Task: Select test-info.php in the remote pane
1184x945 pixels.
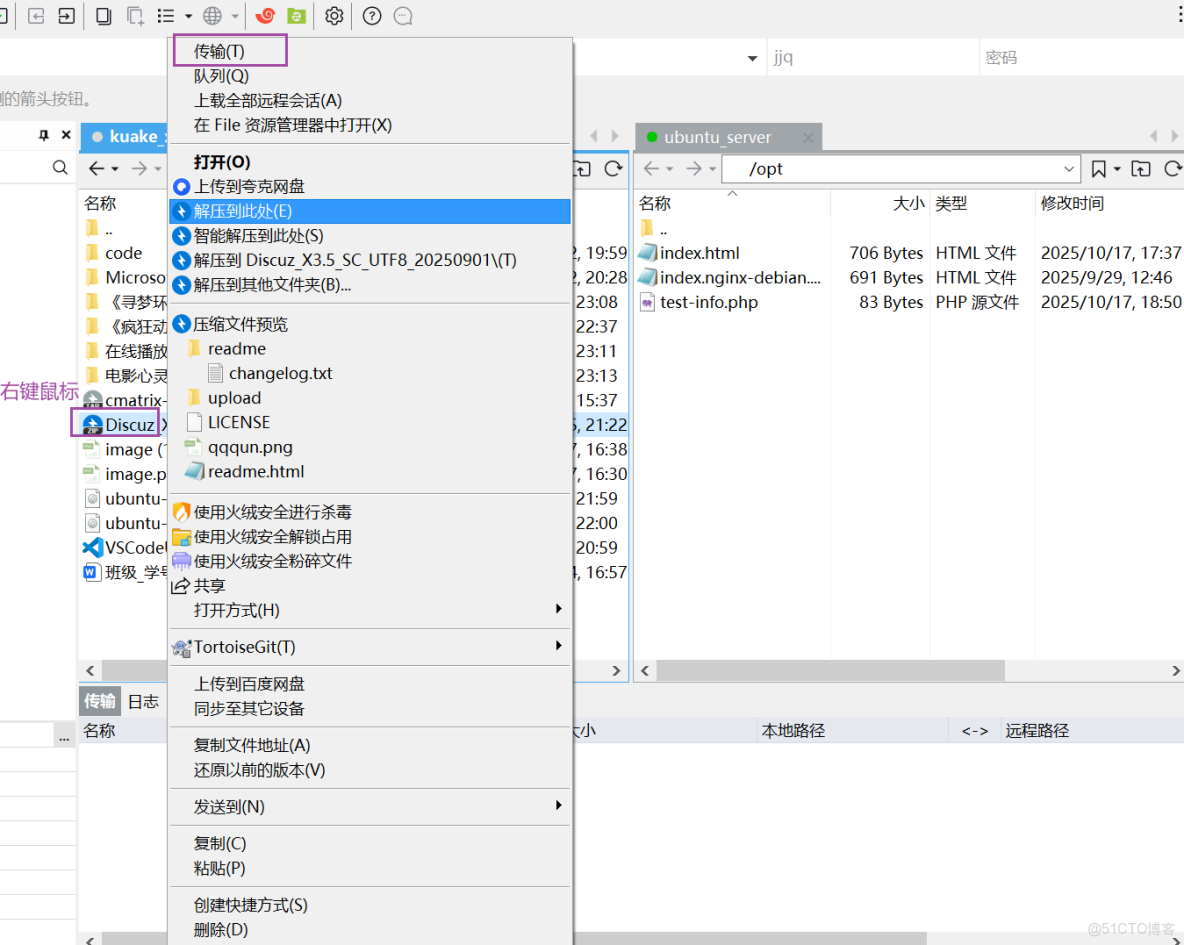Action: pyautogui.click(x=709, y=302)
